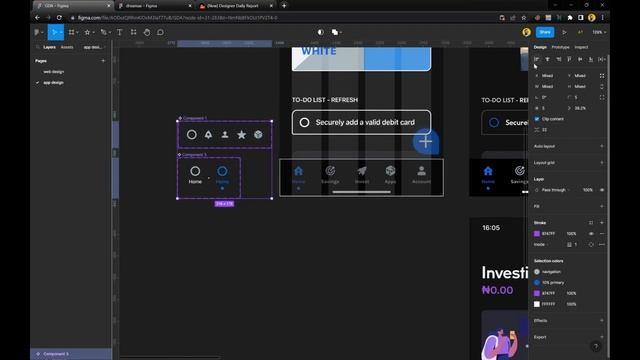Toggle layer visibility eye
Screen dimensions: 640x360
[x=602, y=190]
